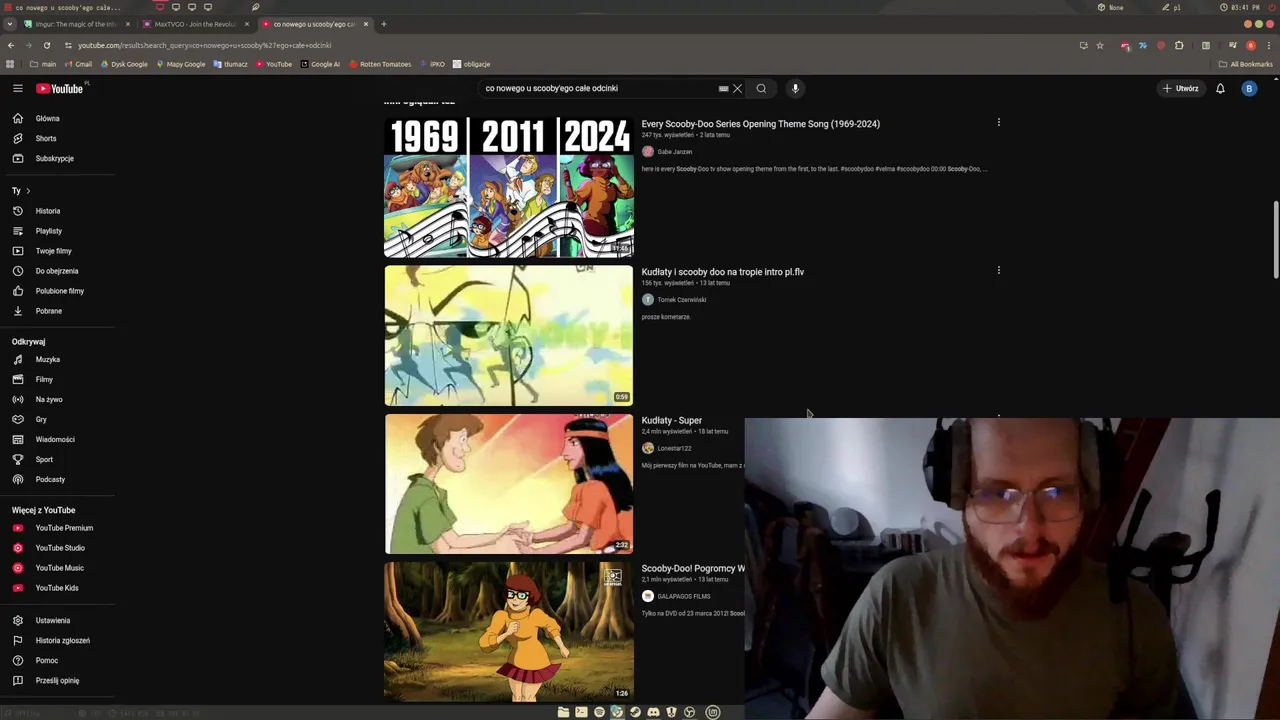Open the account avatar B on YouTube
Viewport: 1280px width, 720px height.
[1248, 88]
